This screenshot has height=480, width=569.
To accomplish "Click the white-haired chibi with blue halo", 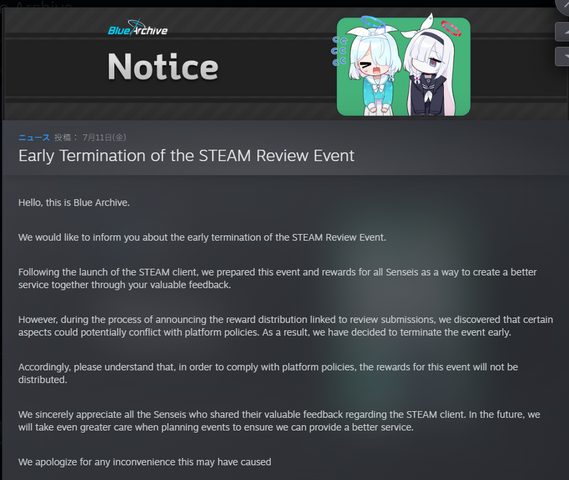I will pos(372,69).
